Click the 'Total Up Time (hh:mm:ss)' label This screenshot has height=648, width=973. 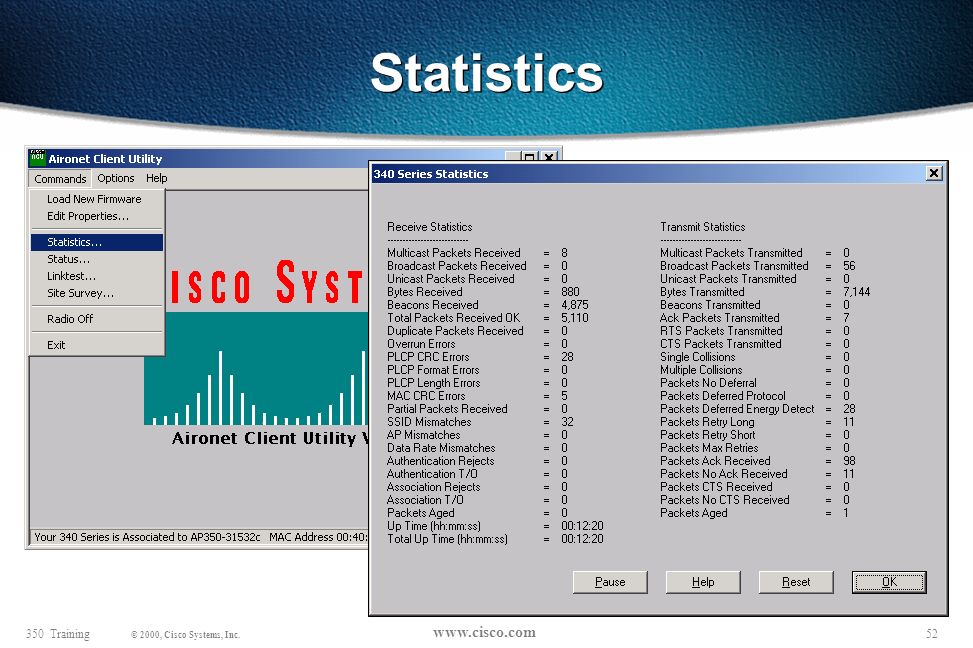tap(447, 539)
